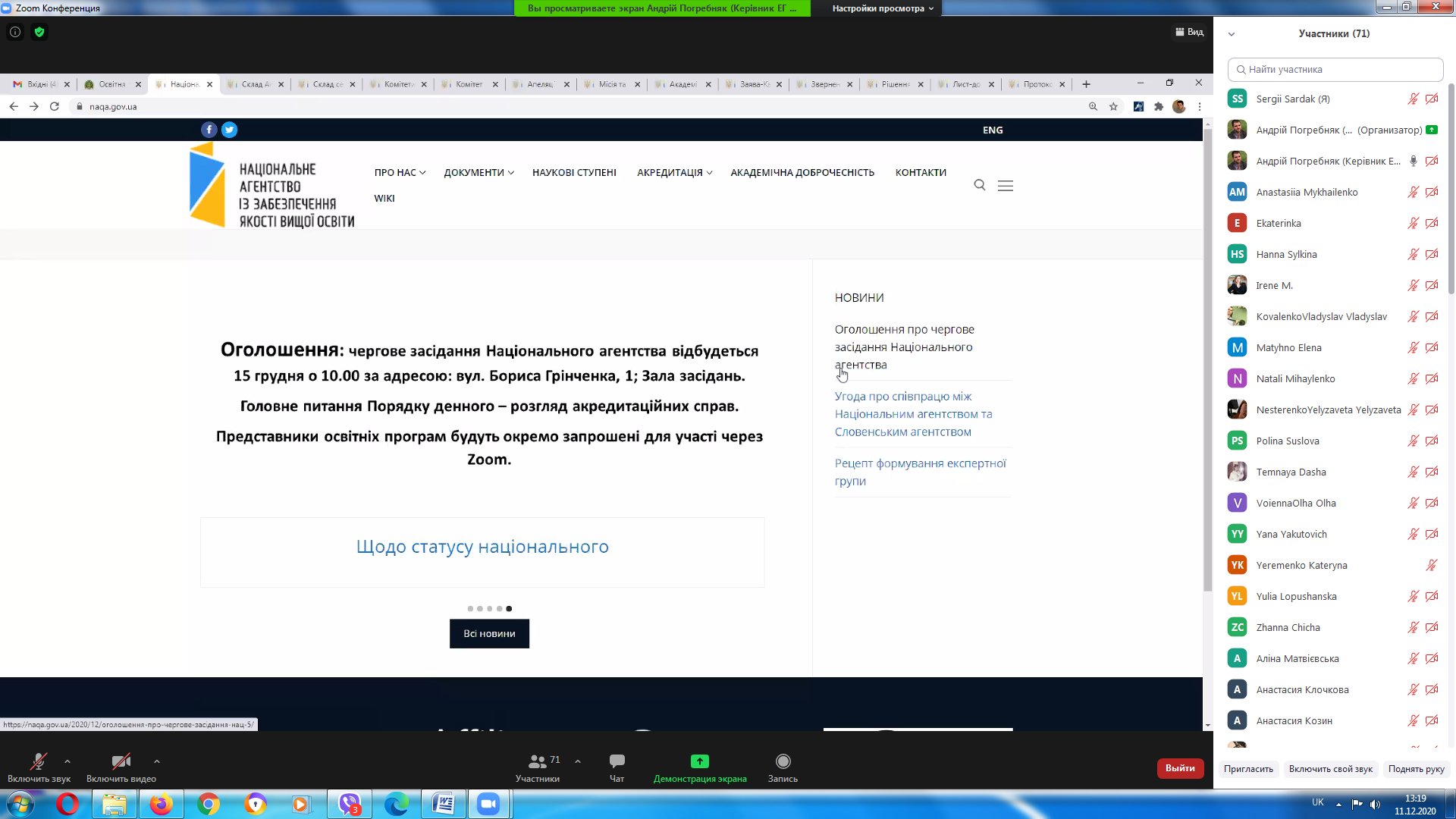Reload the naqa.gov.ua page
1456x819 pixels.
pyautogui.click(x=55, y=107)
